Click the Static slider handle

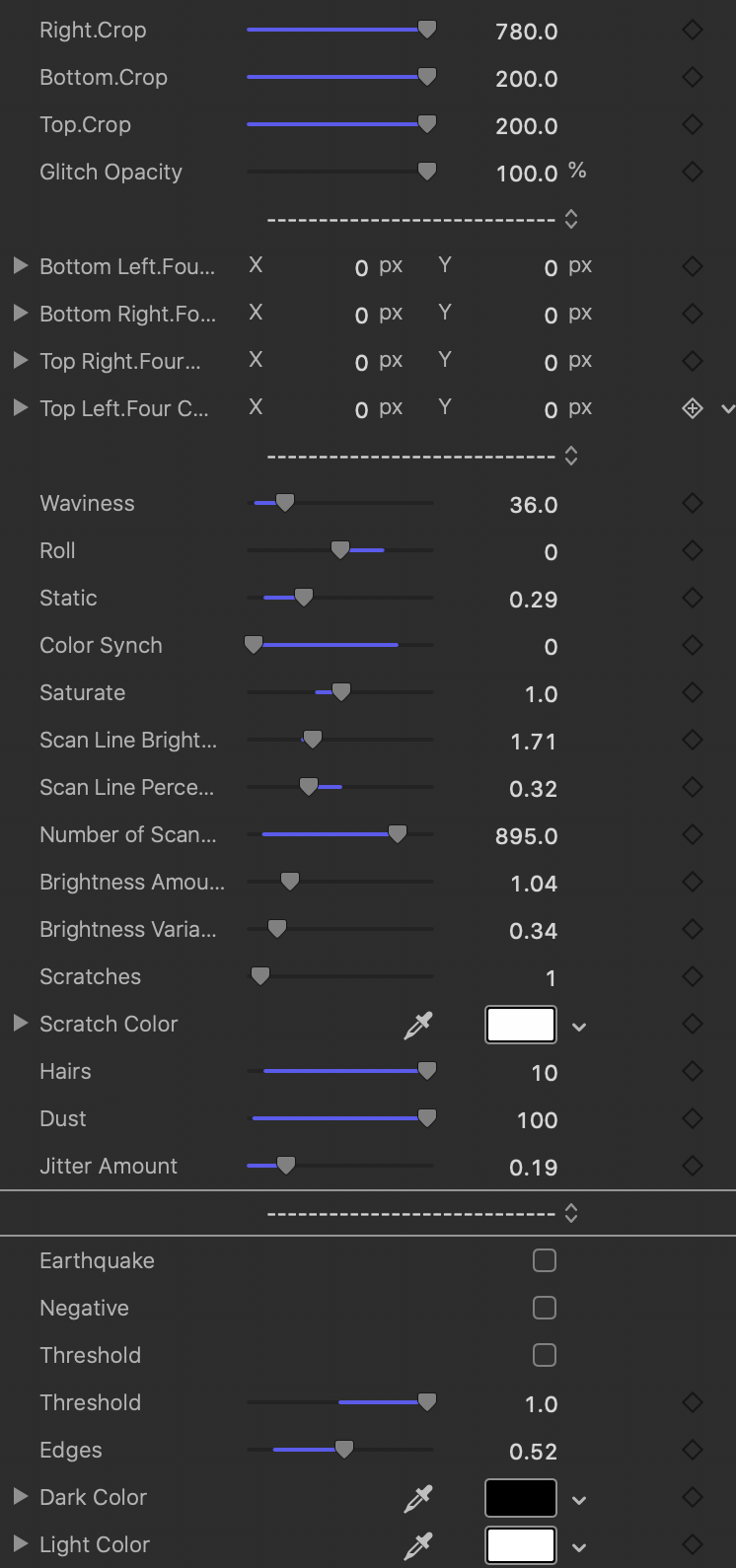304,598
